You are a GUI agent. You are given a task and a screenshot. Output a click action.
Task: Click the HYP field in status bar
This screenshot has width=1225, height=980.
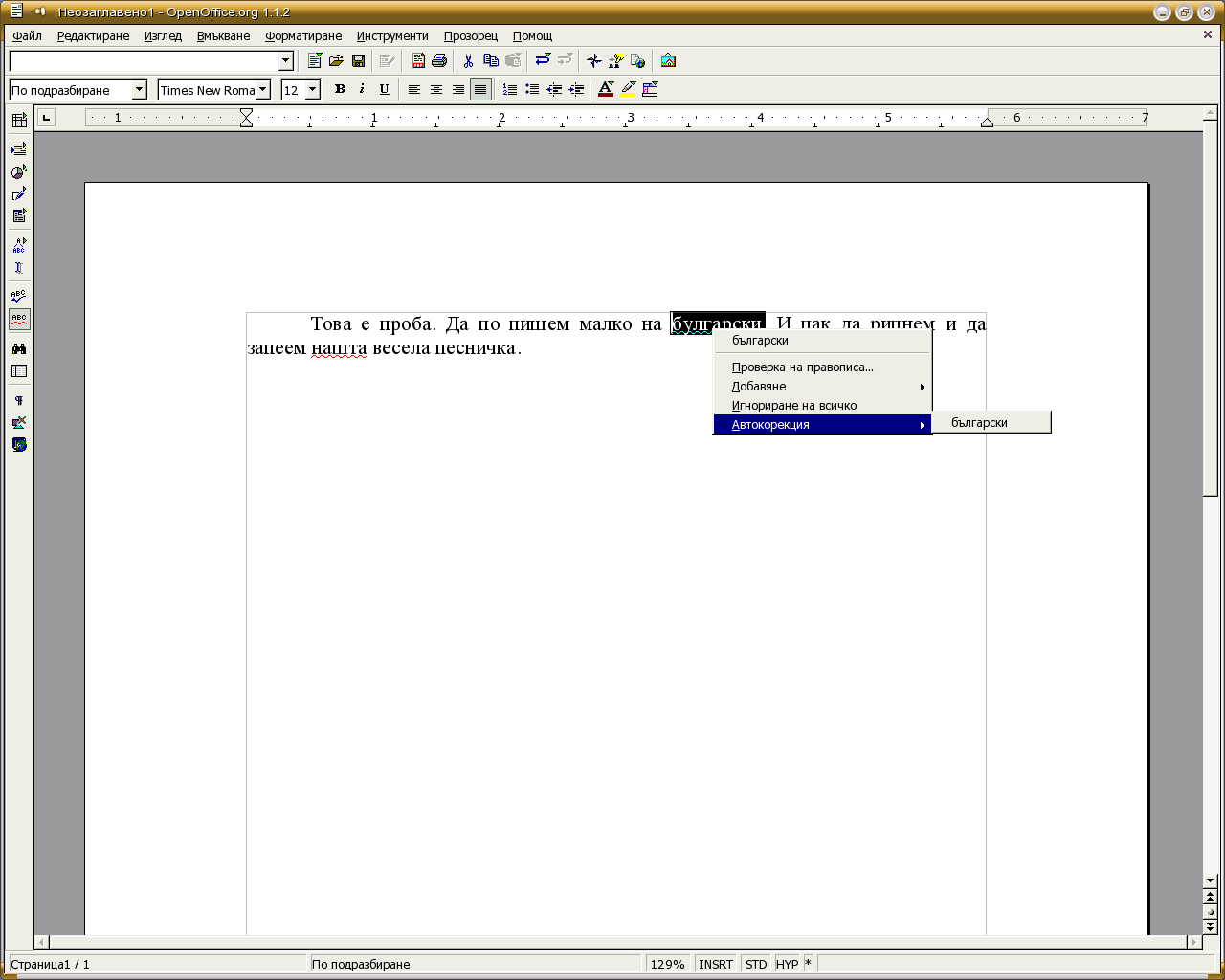[788, 964]
